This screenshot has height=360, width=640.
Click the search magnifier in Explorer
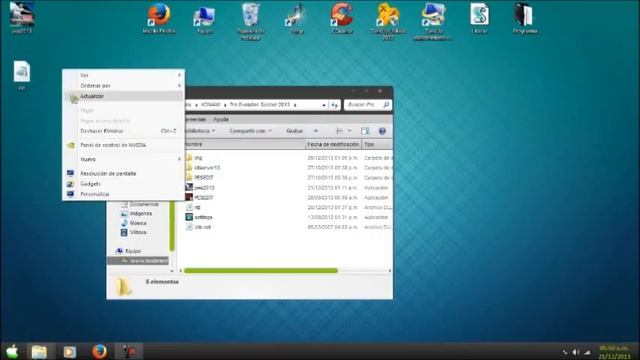[x=386, y=105]
